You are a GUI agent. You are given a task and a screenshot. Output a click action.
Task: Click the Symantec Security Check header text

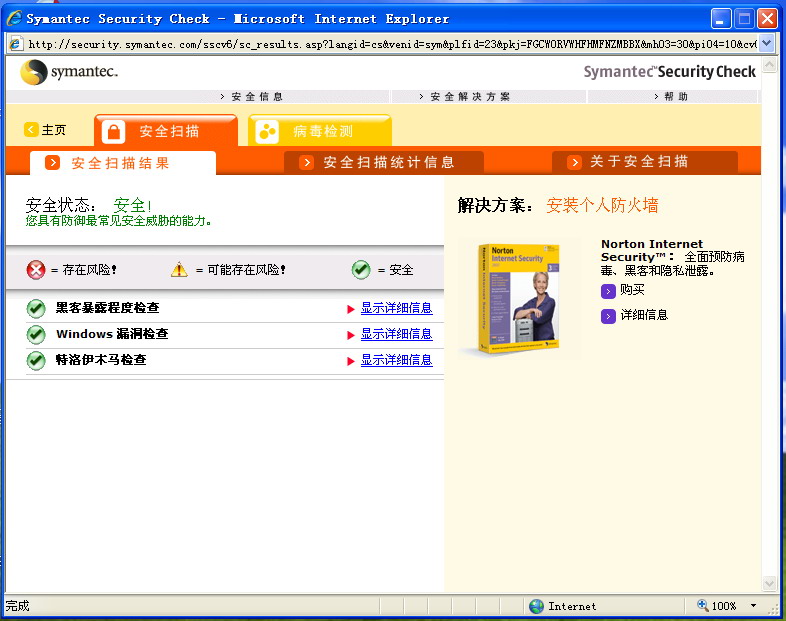click(x=669, y=72)
